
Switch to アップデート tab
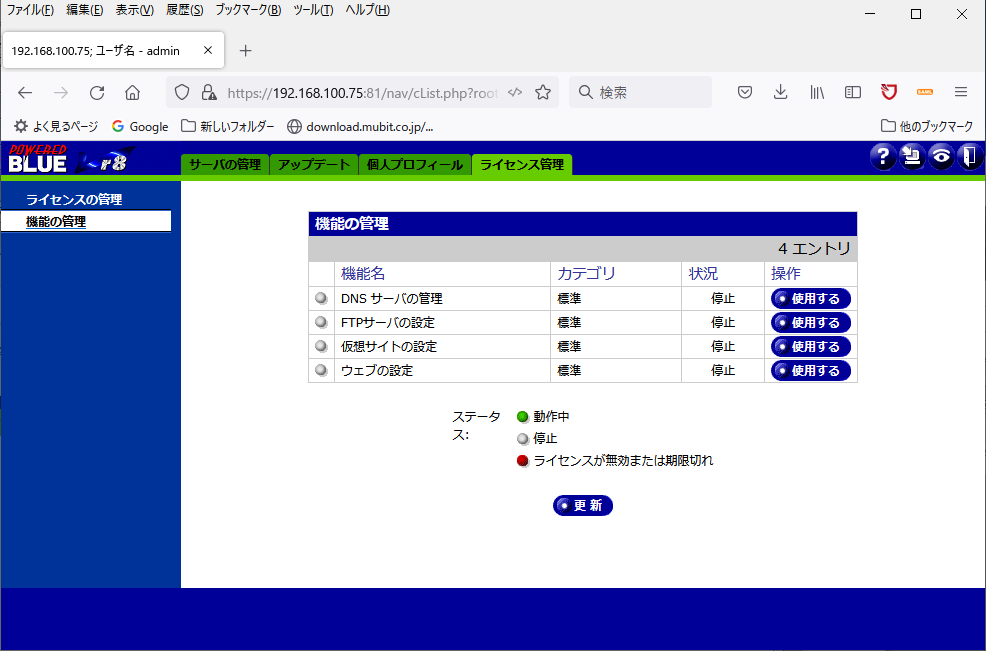pos(314,165)
